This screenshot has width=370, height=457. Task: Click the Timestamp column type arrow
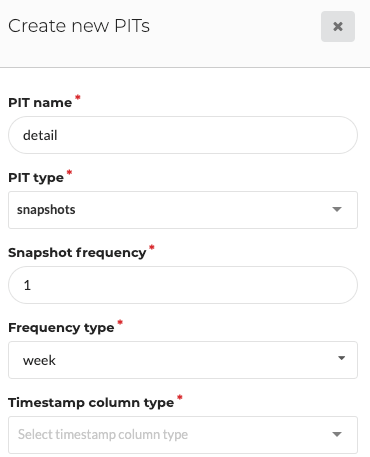(337, 434)
